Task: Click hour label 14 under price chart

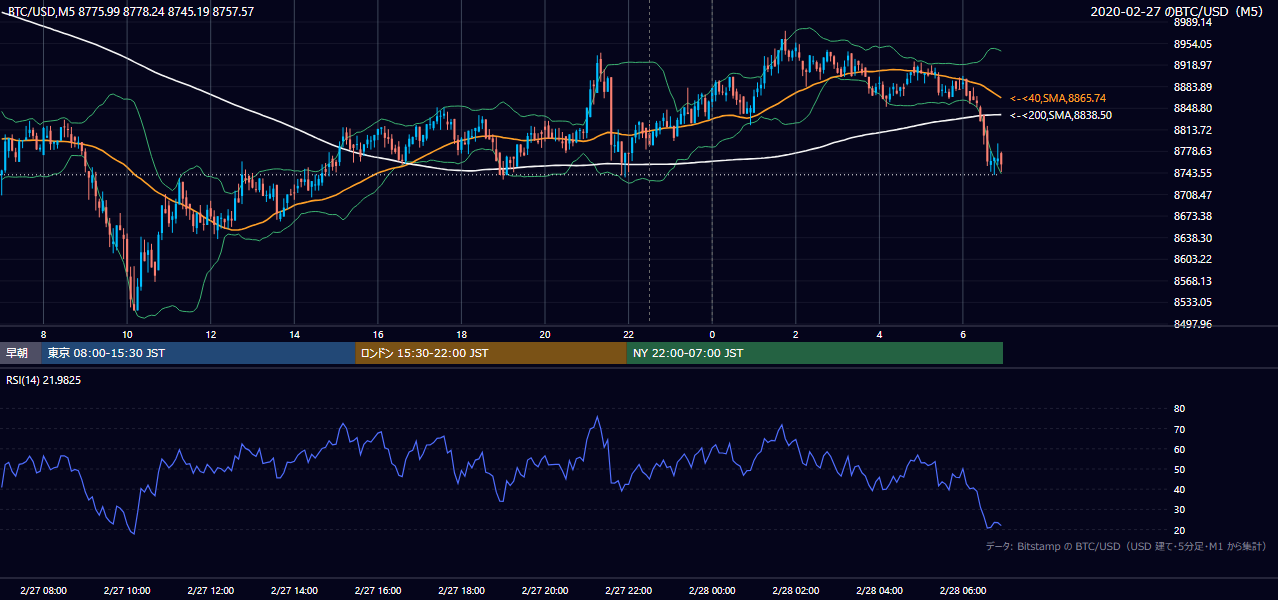Action: click(x=294, y=334)
